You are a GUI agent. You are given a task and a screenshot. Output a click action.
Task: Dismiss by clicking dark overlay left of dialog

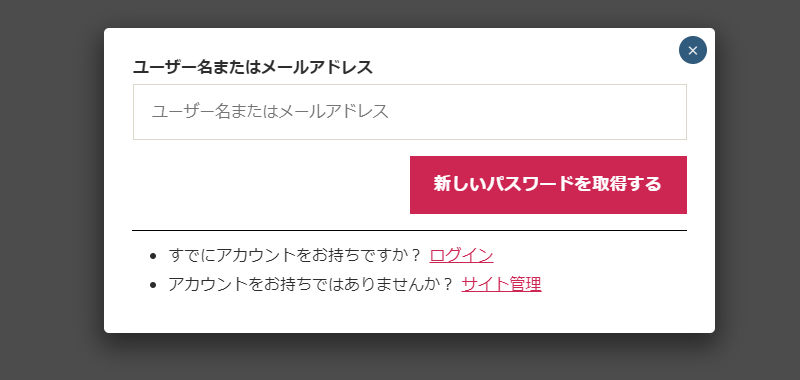(x=51, y=190)
